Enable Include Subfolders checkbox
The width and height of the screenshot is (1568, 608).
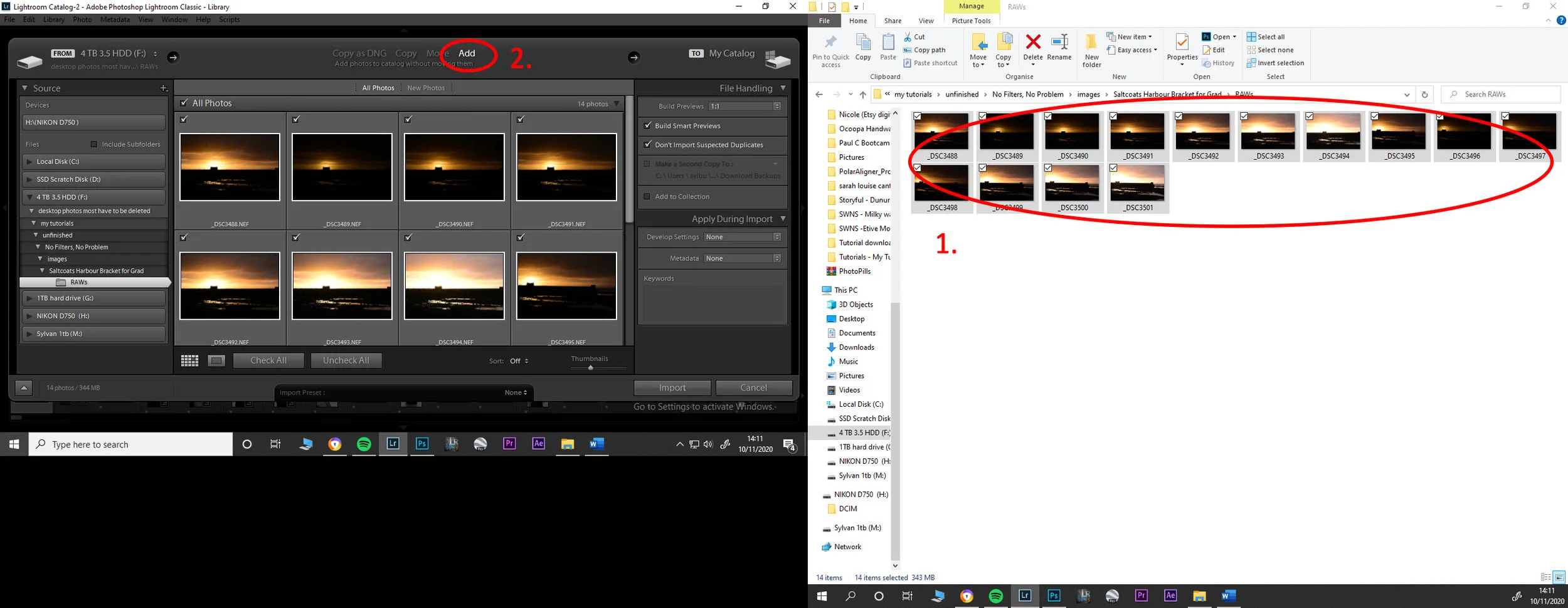point(94,144)
